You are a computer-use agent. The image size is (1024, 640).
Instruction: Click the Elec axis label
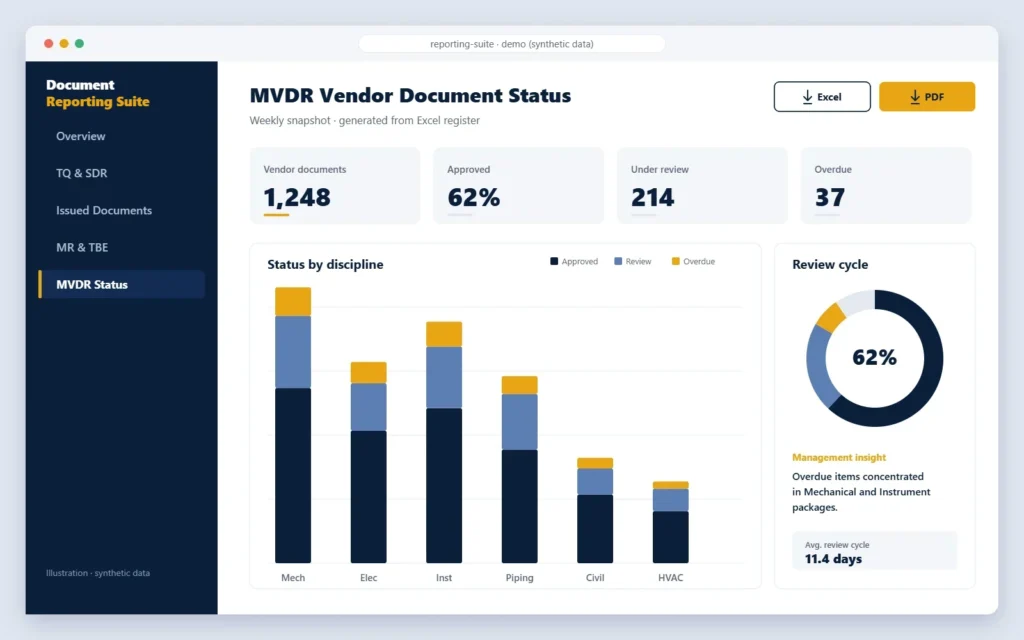(x=368, y=578)
